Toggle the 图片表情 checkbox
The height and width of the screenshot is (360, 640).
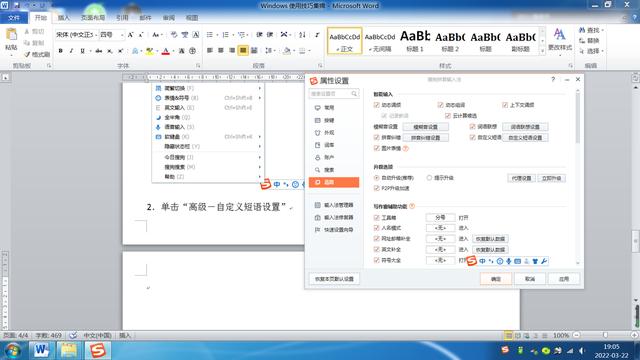pyautogui.click(x=376, y=149)
